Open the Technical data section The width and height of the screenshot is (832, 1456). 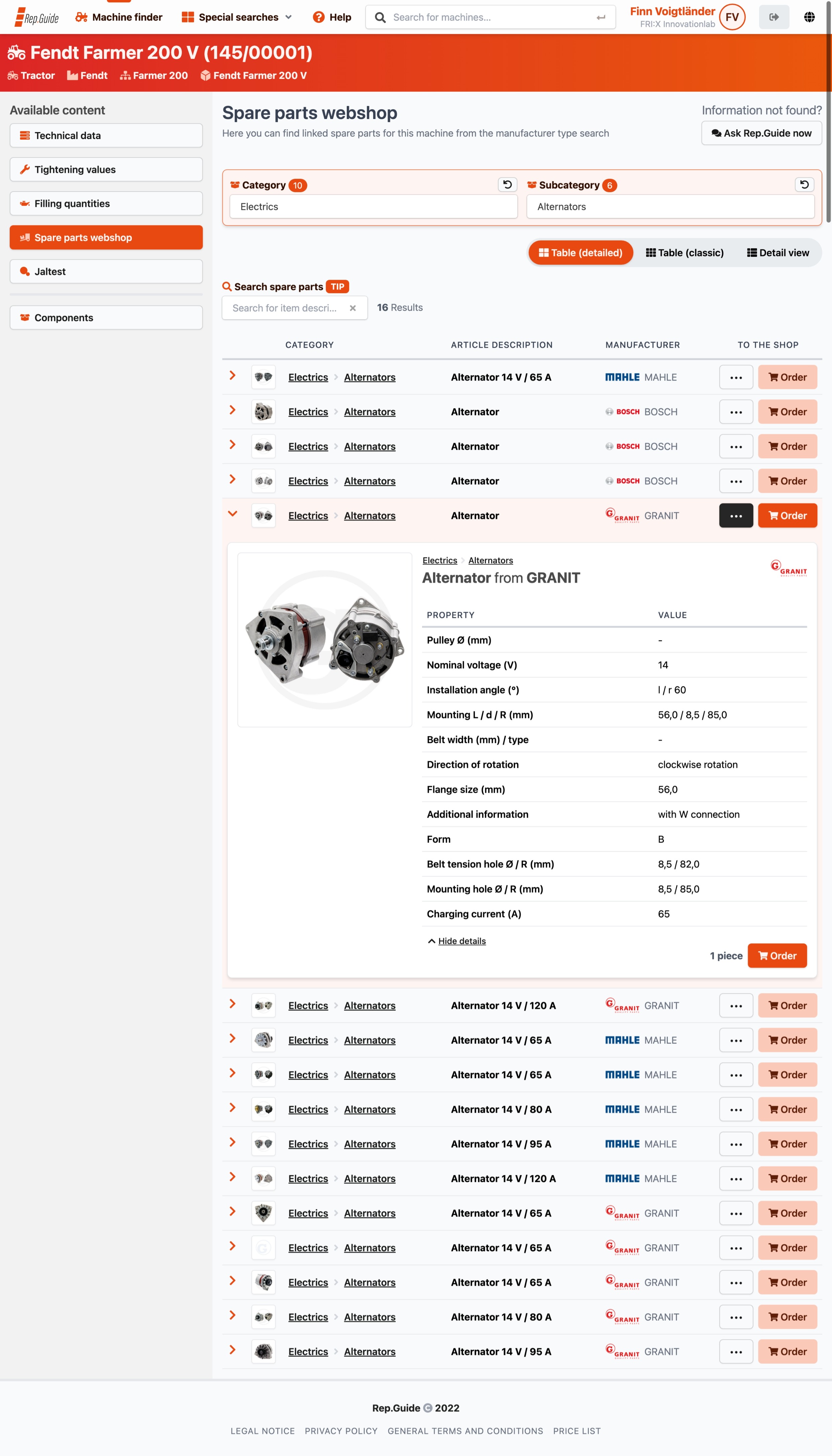pyautogui.click(x=106, y=135)
